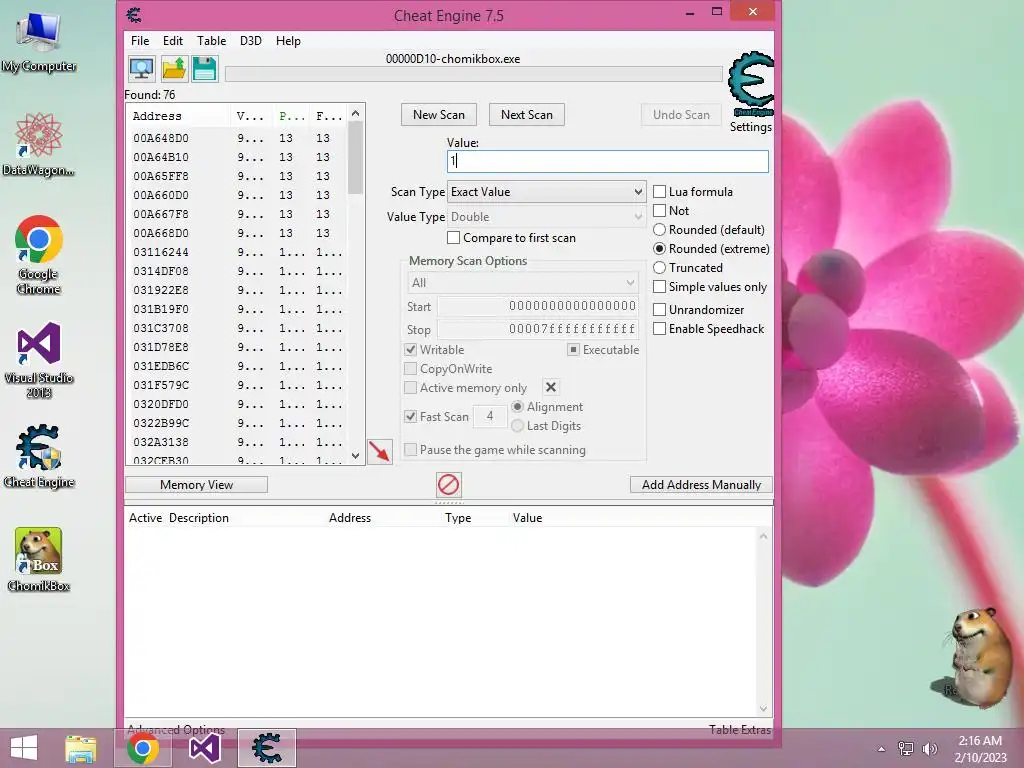Select Rounded (default) option
This screenshot has height=768, width=1024.
pyautogui.click(x=660, y=229)
